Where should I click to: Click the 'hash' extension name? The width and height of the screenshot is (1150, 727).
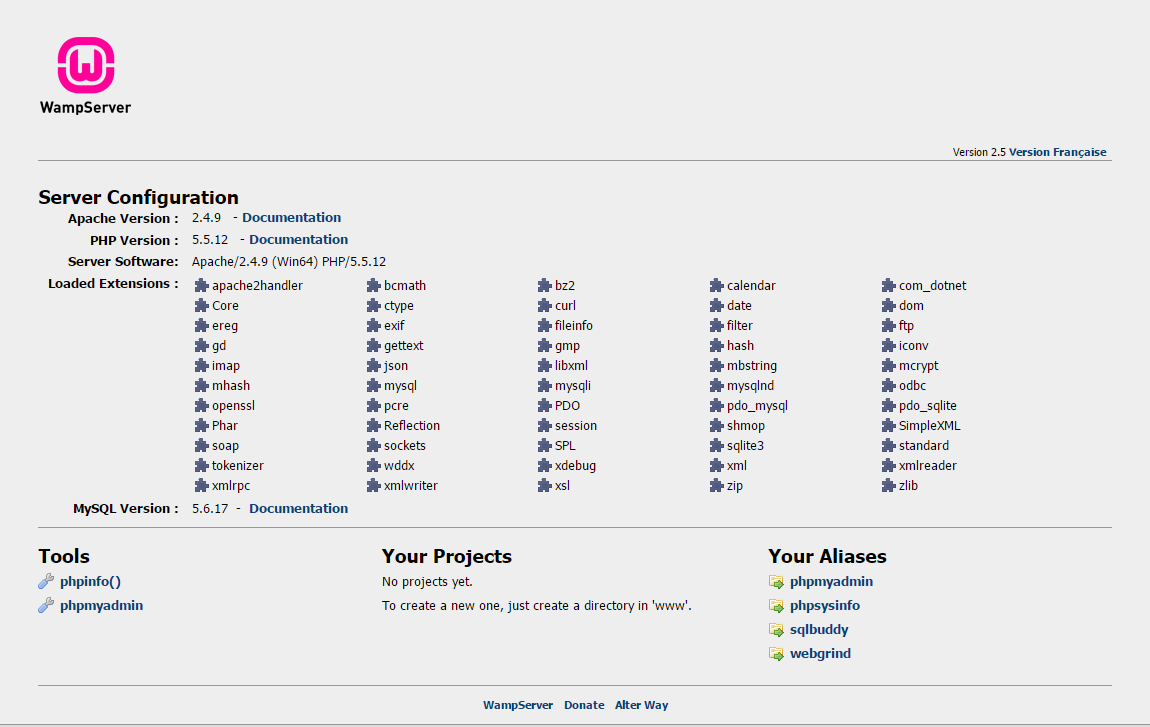740,346
